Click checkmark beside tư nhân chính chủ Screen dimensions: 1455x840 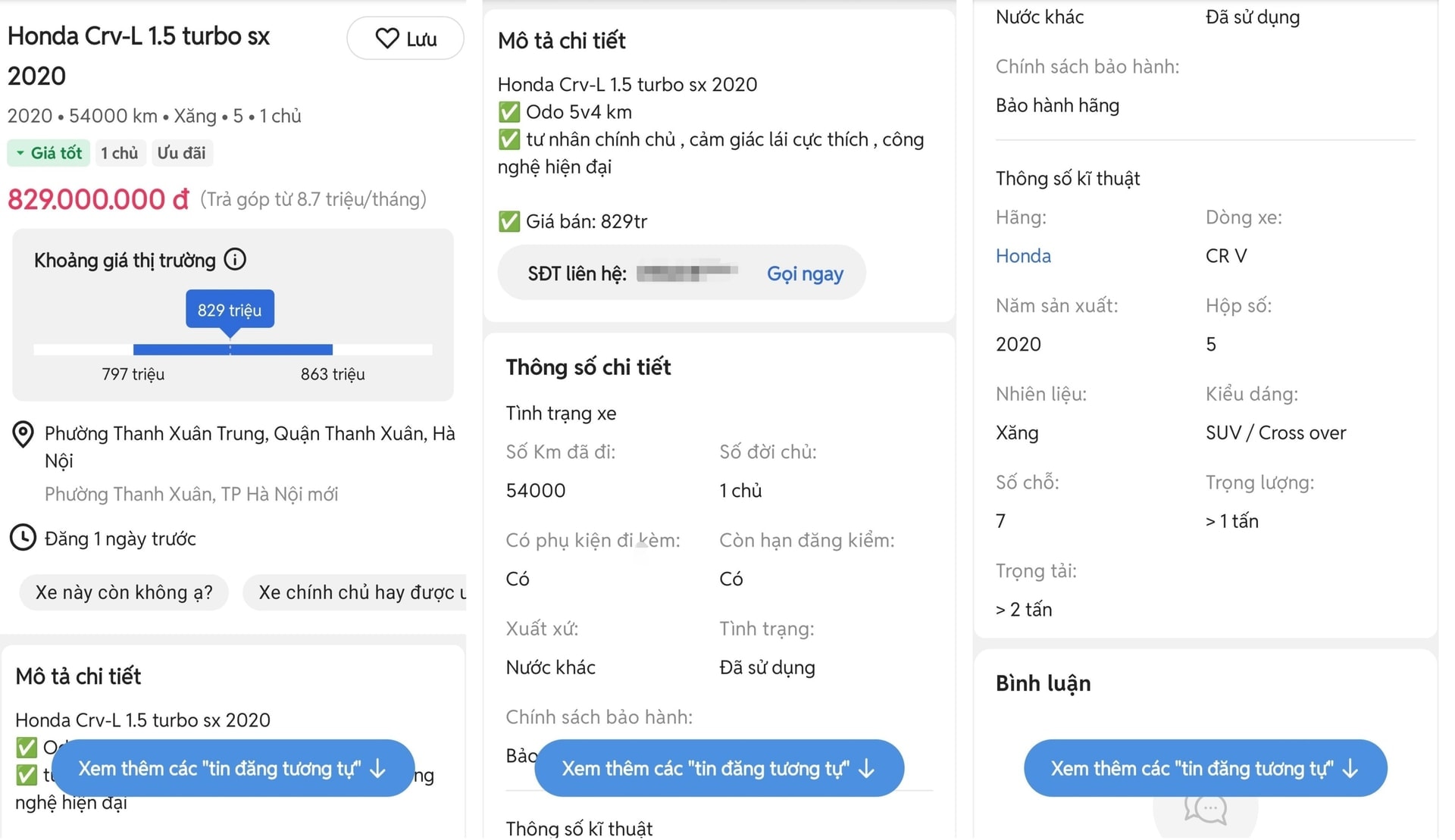[x=508, y=139]
